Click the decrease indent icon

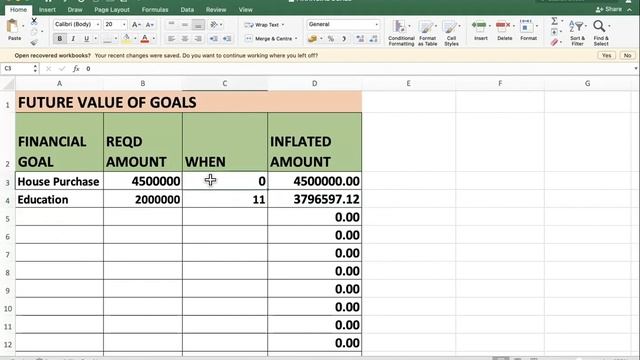(x=213, y=39)
